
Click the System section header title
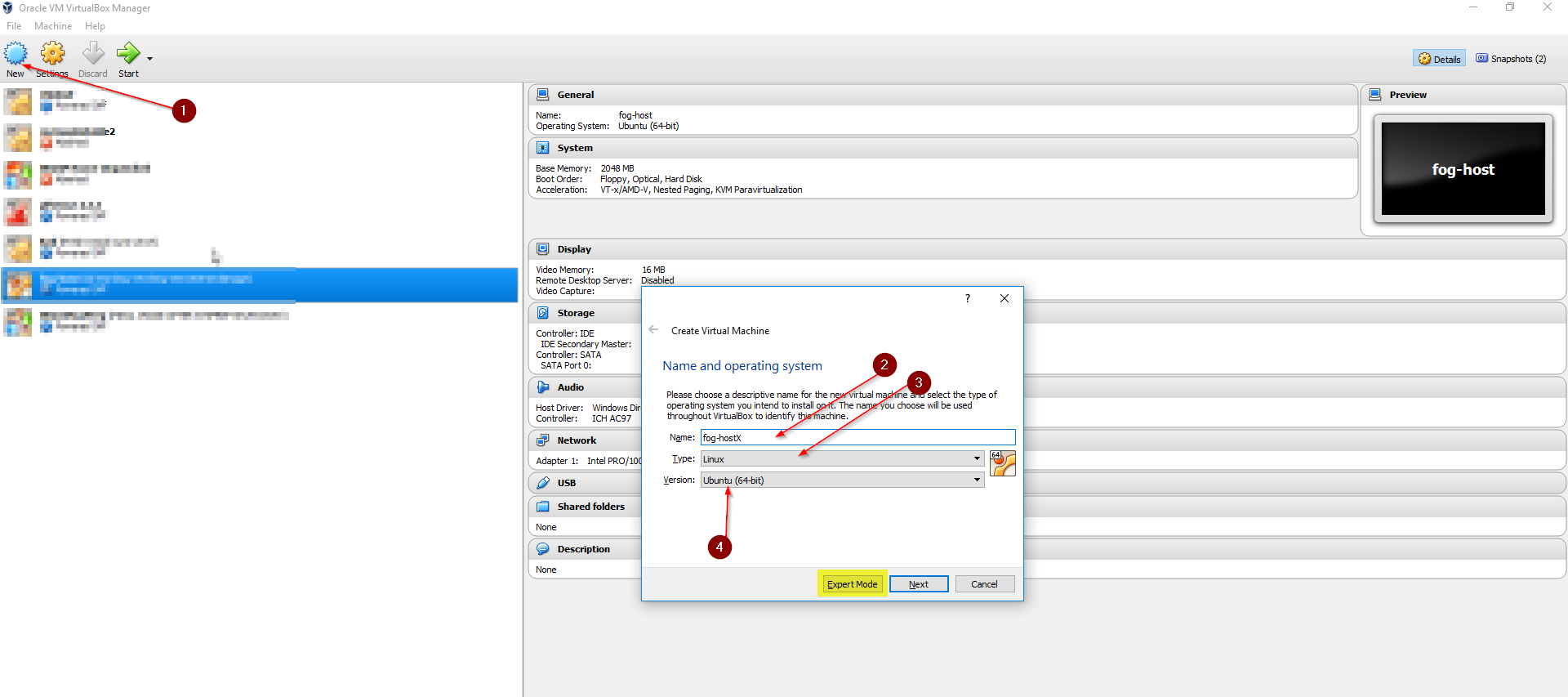click(x=575, y=148)
